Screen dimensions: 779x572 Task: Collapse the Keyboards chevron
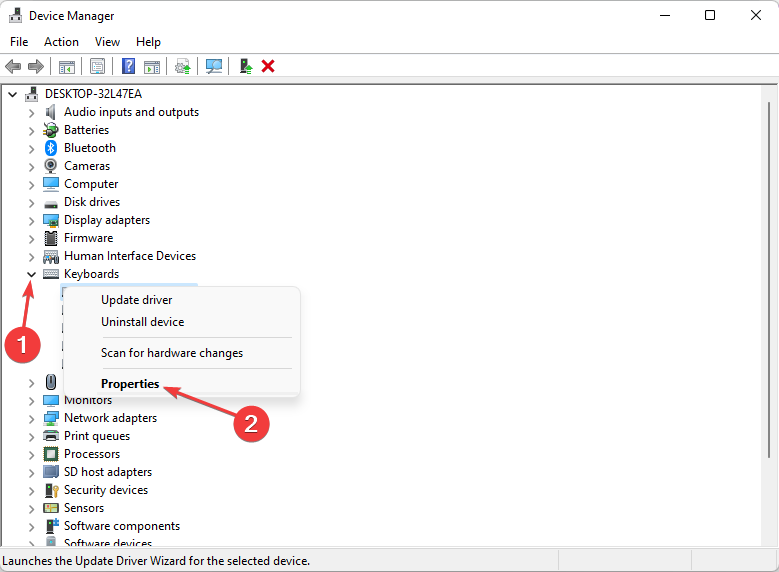31,274
